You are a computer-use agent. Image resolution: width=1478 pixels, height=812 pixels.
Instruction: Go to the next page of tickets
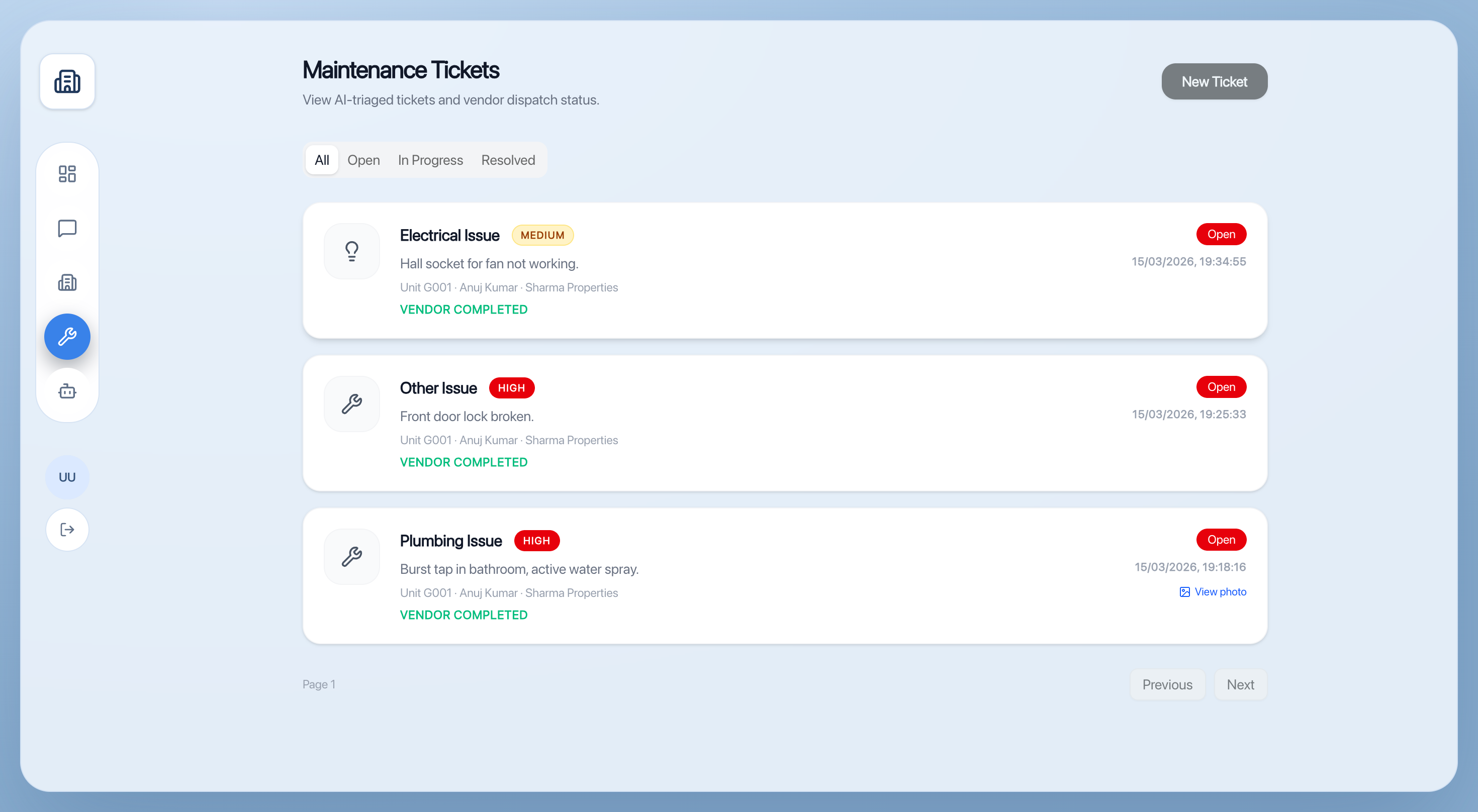point(1241,684)
